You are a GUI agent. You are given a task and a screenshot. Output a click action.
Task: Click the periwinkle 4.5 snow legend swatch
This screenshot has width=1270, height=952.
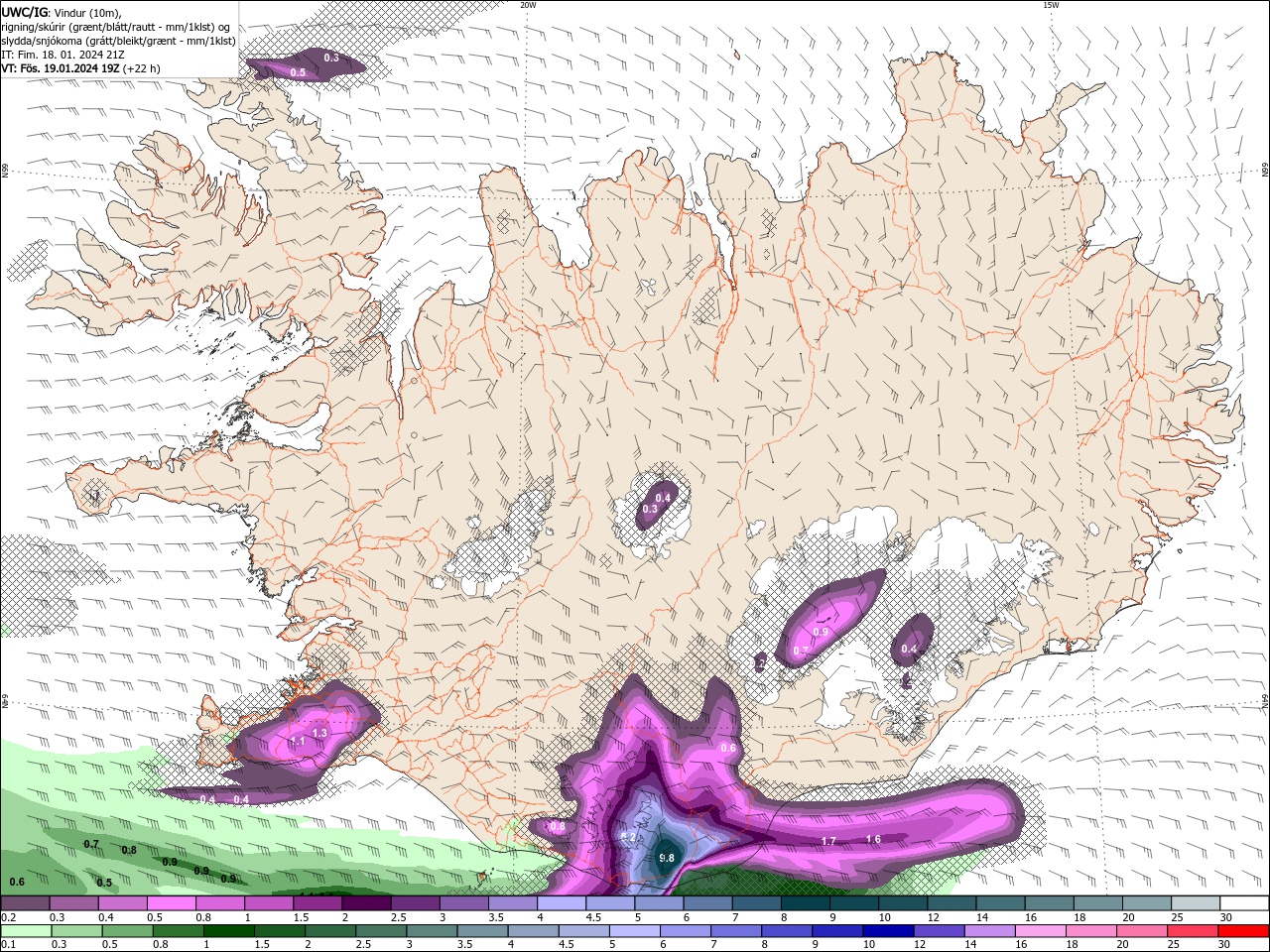[610, 903]
